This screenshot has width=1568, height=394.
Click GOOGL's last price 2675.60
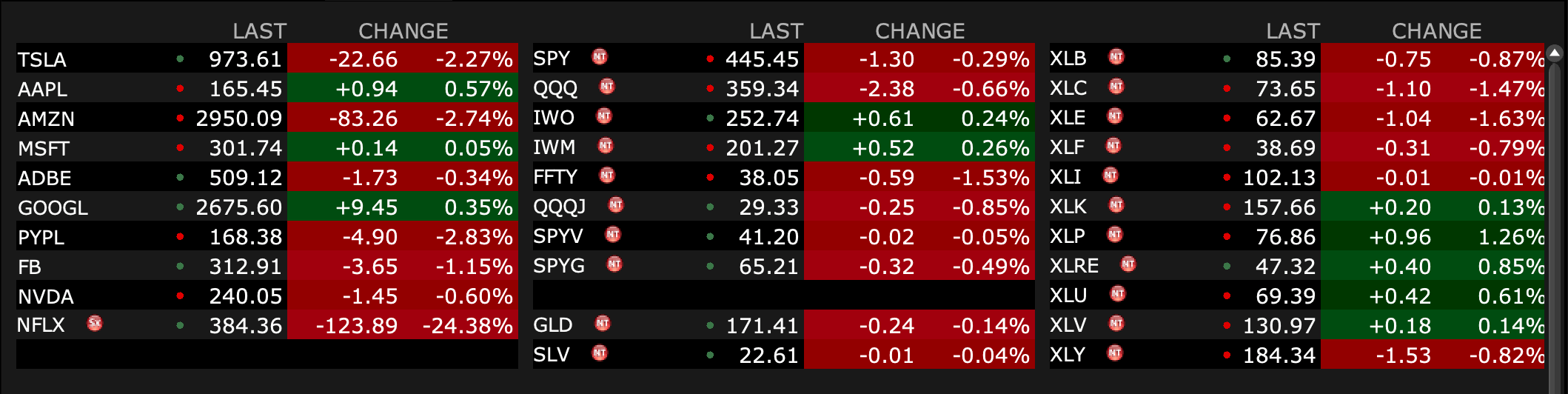238,207
